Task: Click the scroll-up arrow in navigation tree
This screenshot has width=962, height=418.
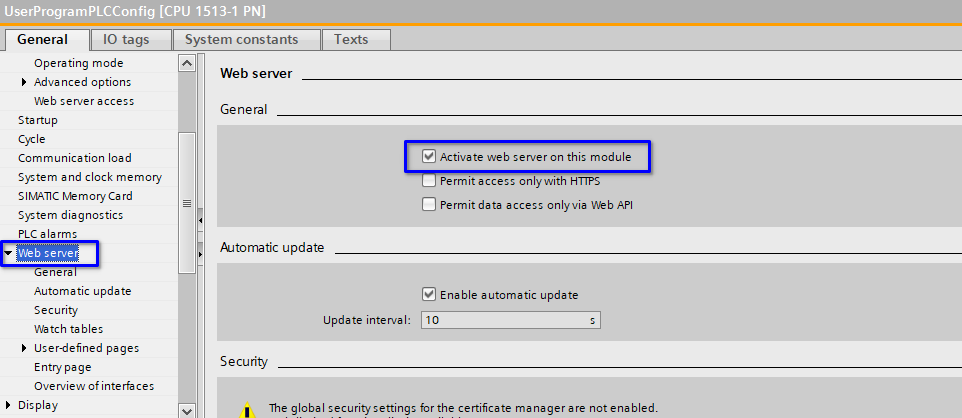Action: click(x=186, y=63)
